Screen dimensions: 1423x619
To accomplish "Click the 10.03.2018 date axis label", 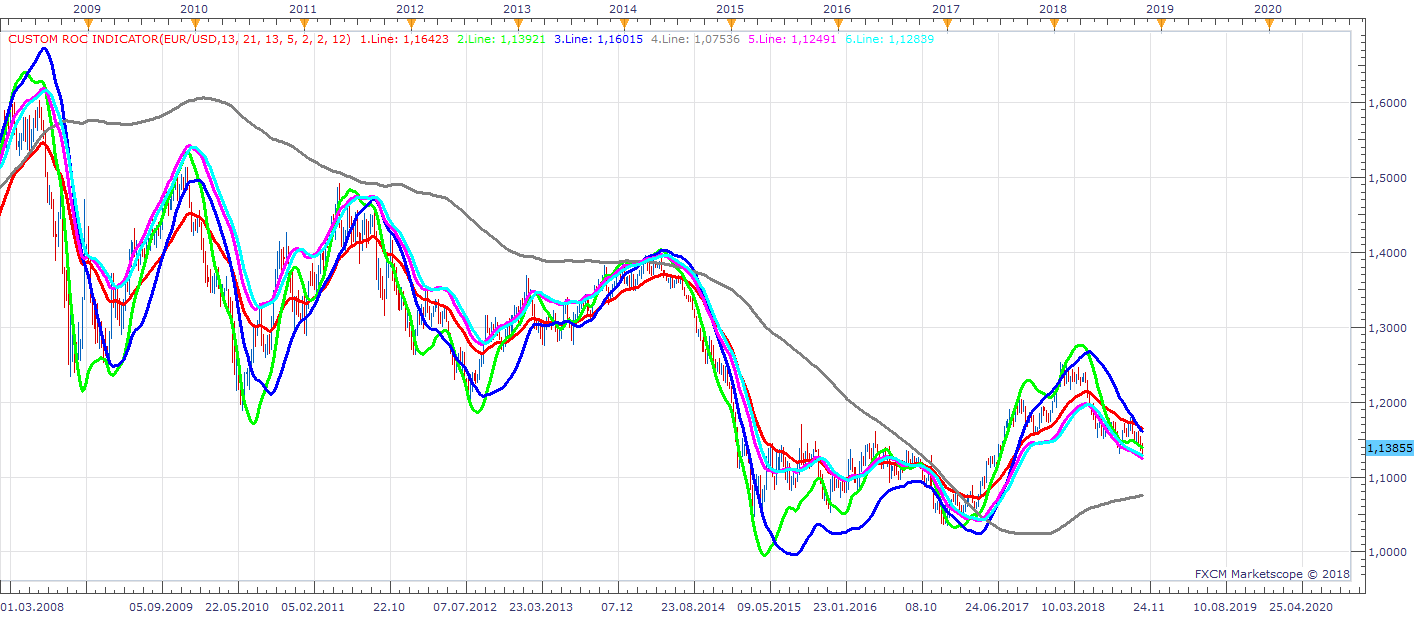I will pyautogui.click(x=1072, y=606).
